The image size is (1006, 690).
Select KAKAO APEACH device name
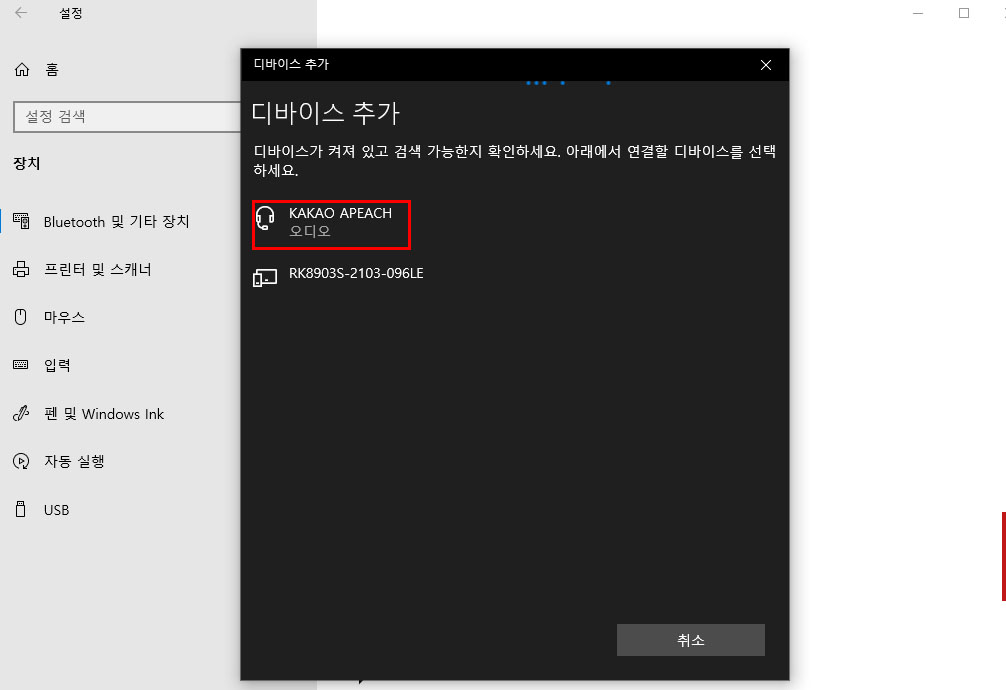point(340,213)
